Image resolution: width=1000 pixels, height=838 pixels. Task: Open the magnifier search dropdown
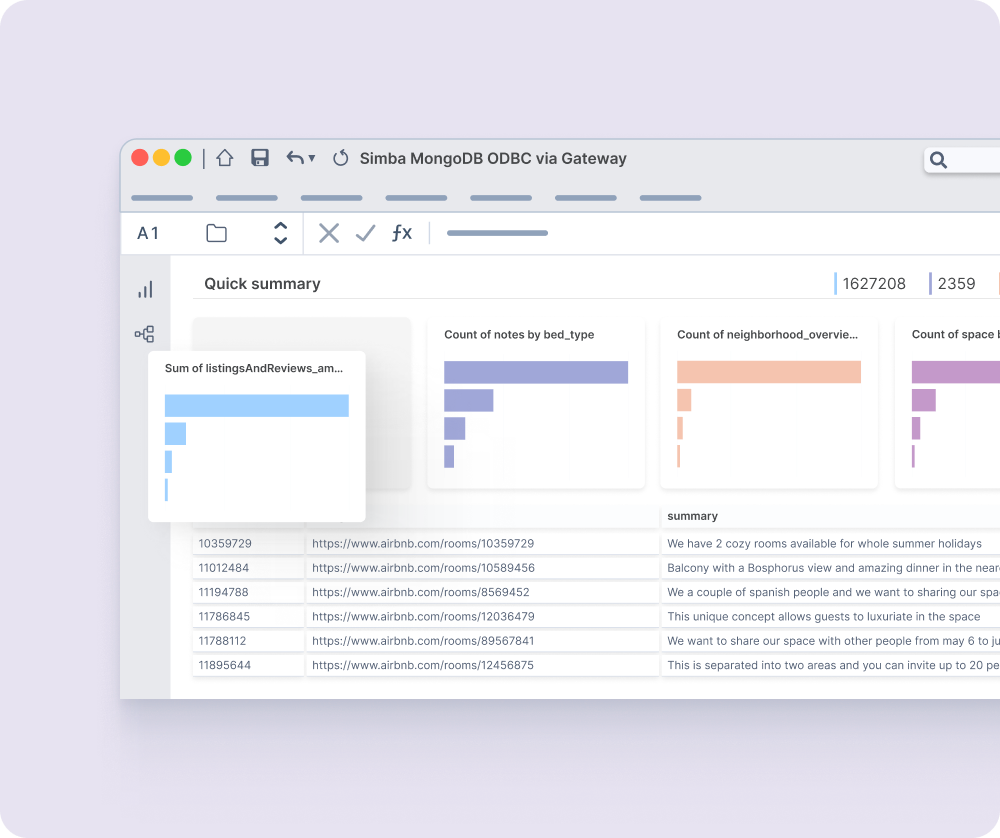click(x=937, y=160)
